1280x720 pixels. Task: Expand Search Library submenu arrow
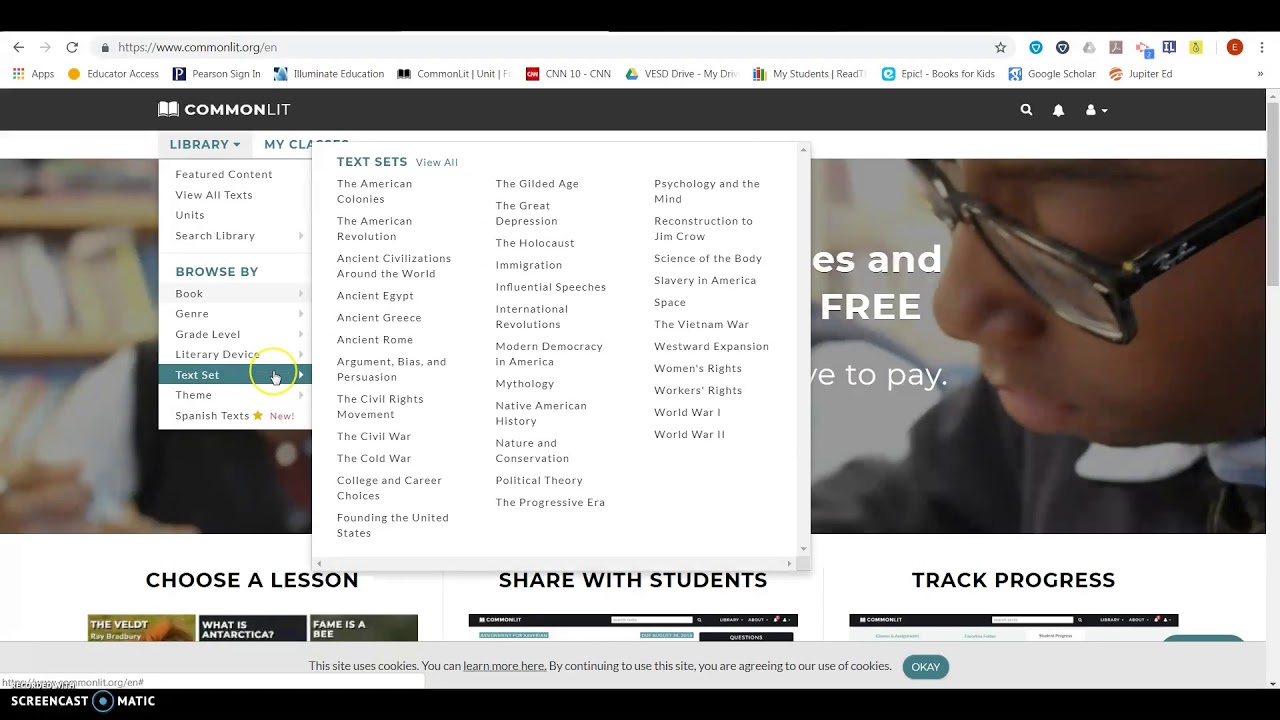pyautogui.click(x=301, y=236)
